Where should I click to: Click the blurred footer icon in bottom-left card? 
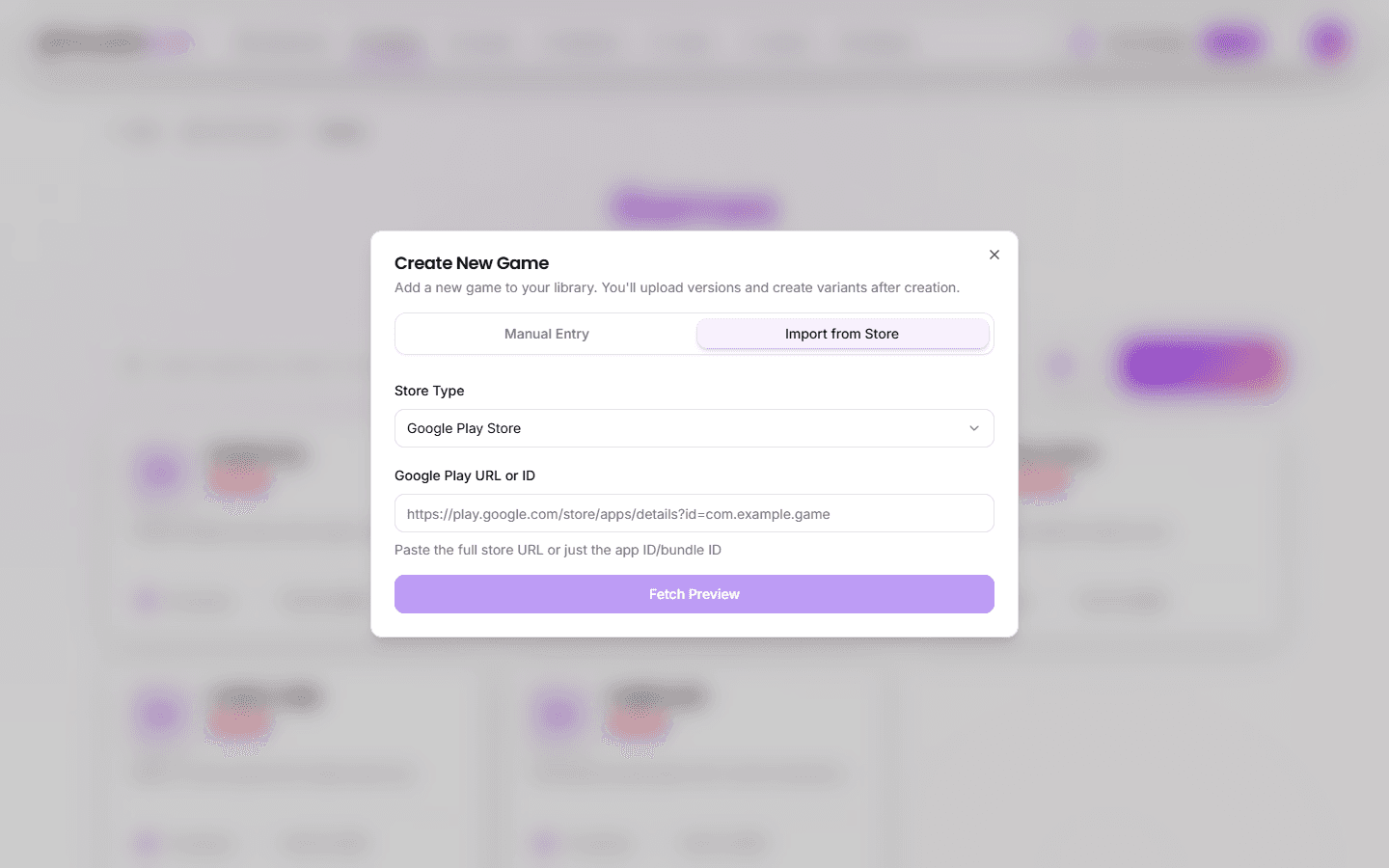click(x=147, y=844)
